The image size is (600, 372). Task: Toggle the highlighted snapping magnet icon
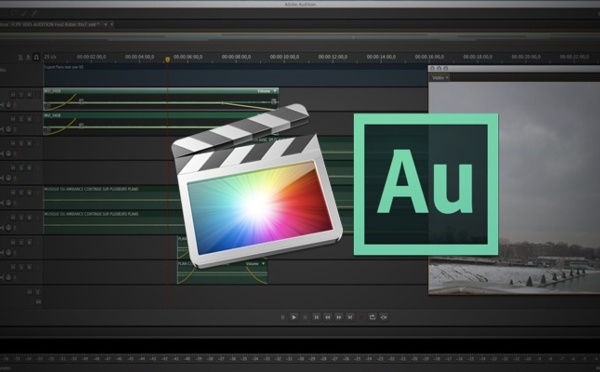pos(36,57)
